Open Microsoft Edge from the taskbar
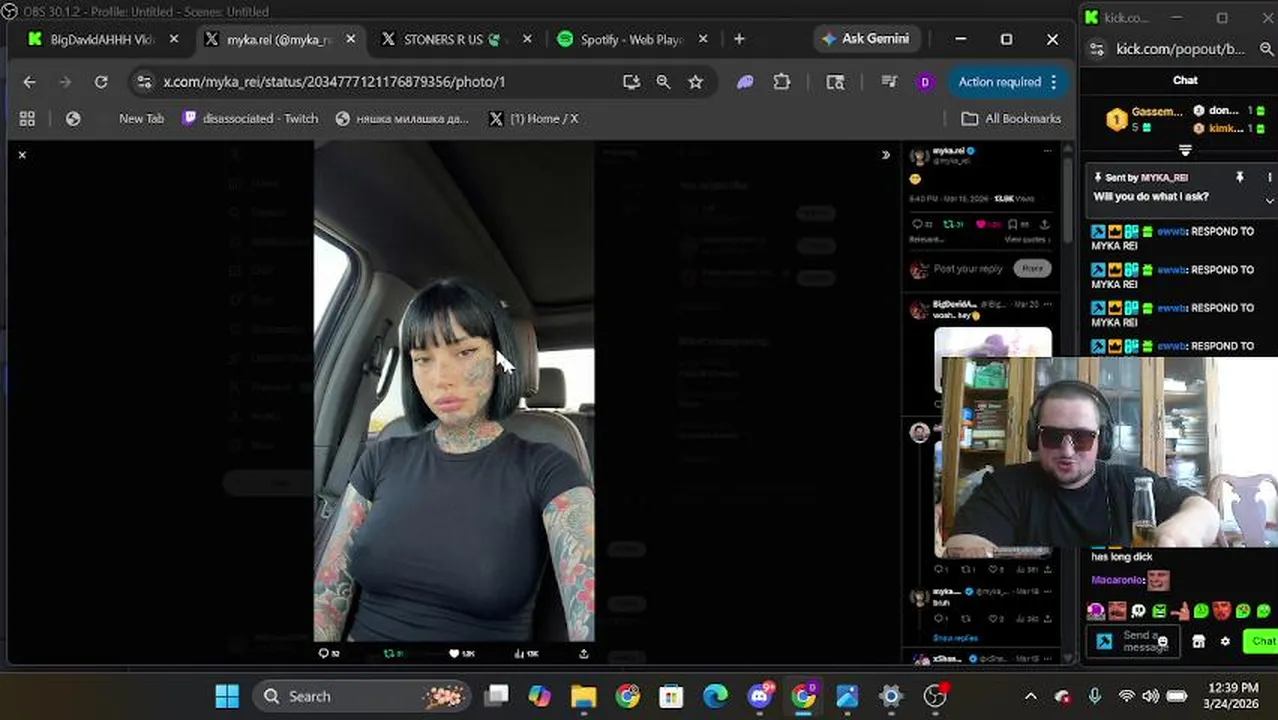Screen dimensions: 1278x720 715,696
